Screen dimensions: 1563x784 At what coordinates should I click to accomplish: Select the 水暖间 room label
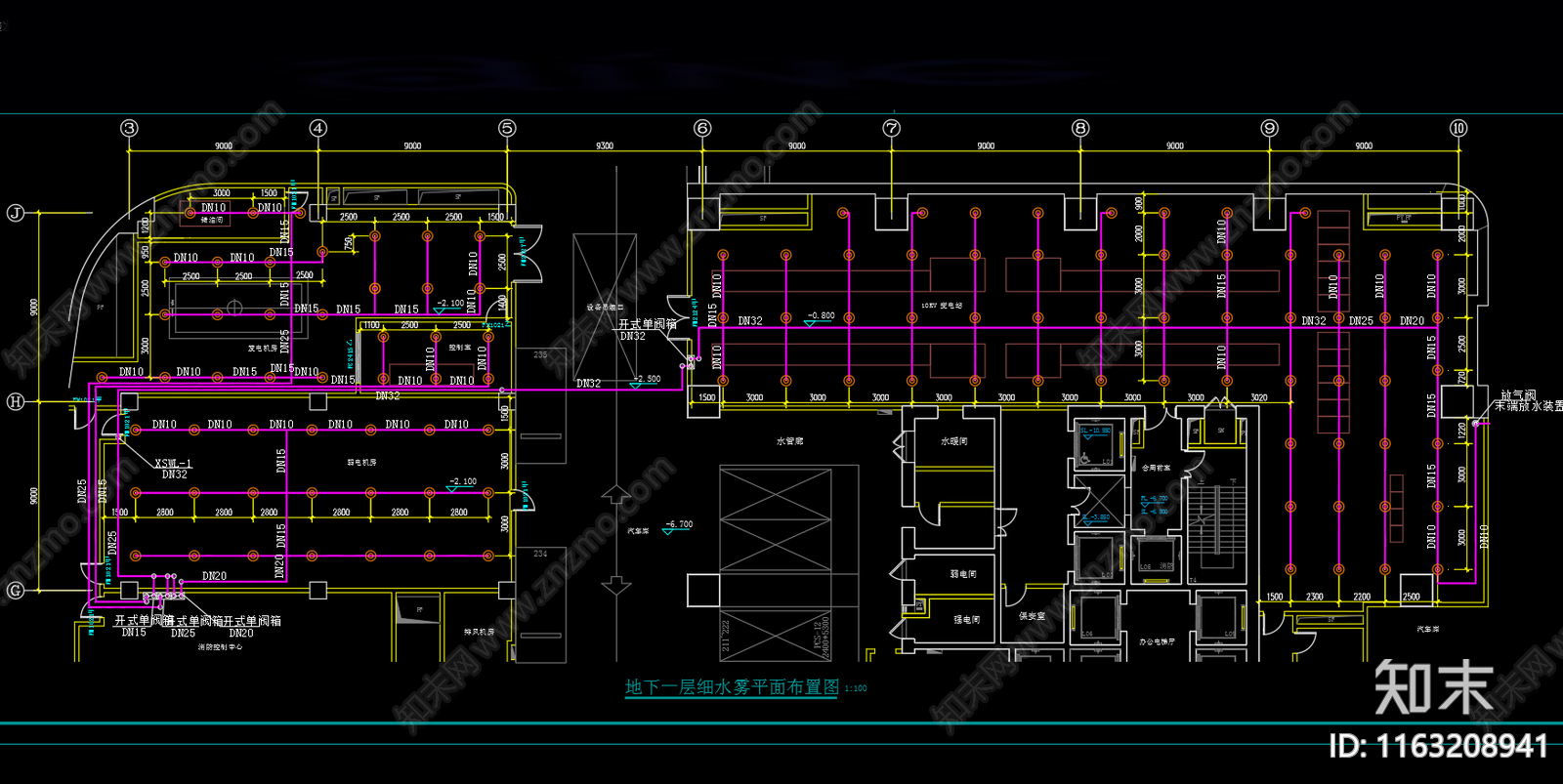pyautogui.click(x=953, y=441)
